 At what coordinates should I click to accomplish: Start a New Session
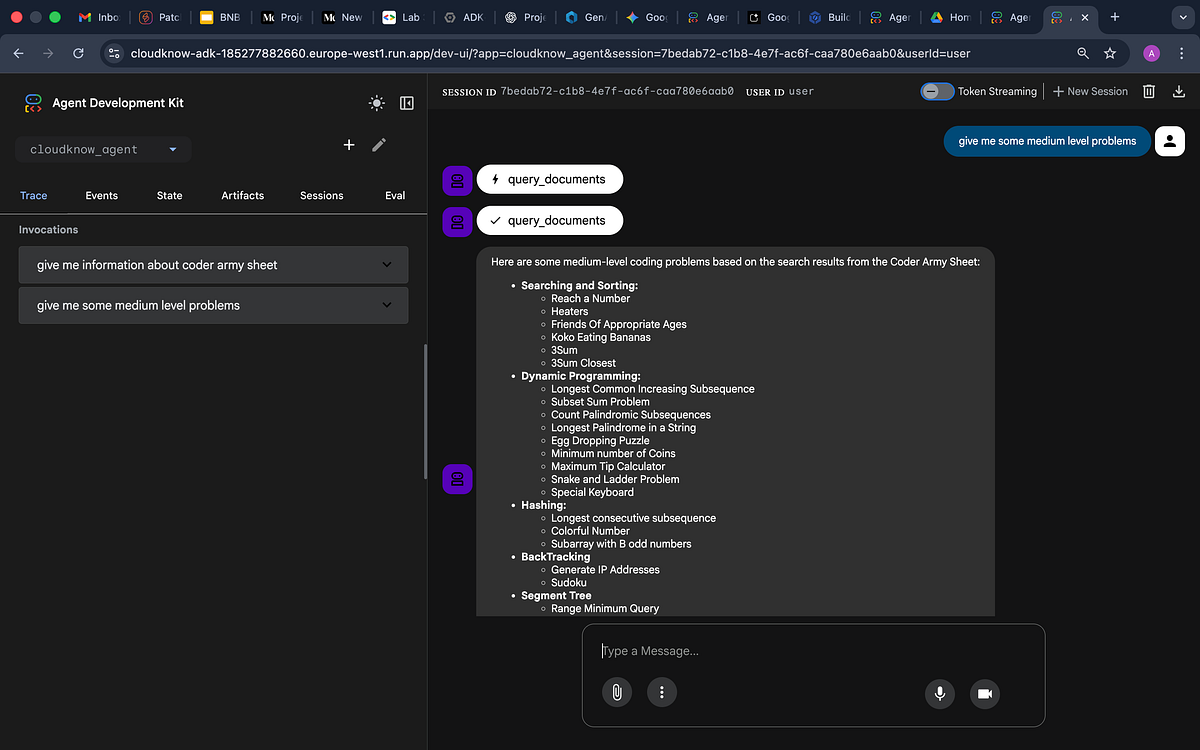[1090, 91]
